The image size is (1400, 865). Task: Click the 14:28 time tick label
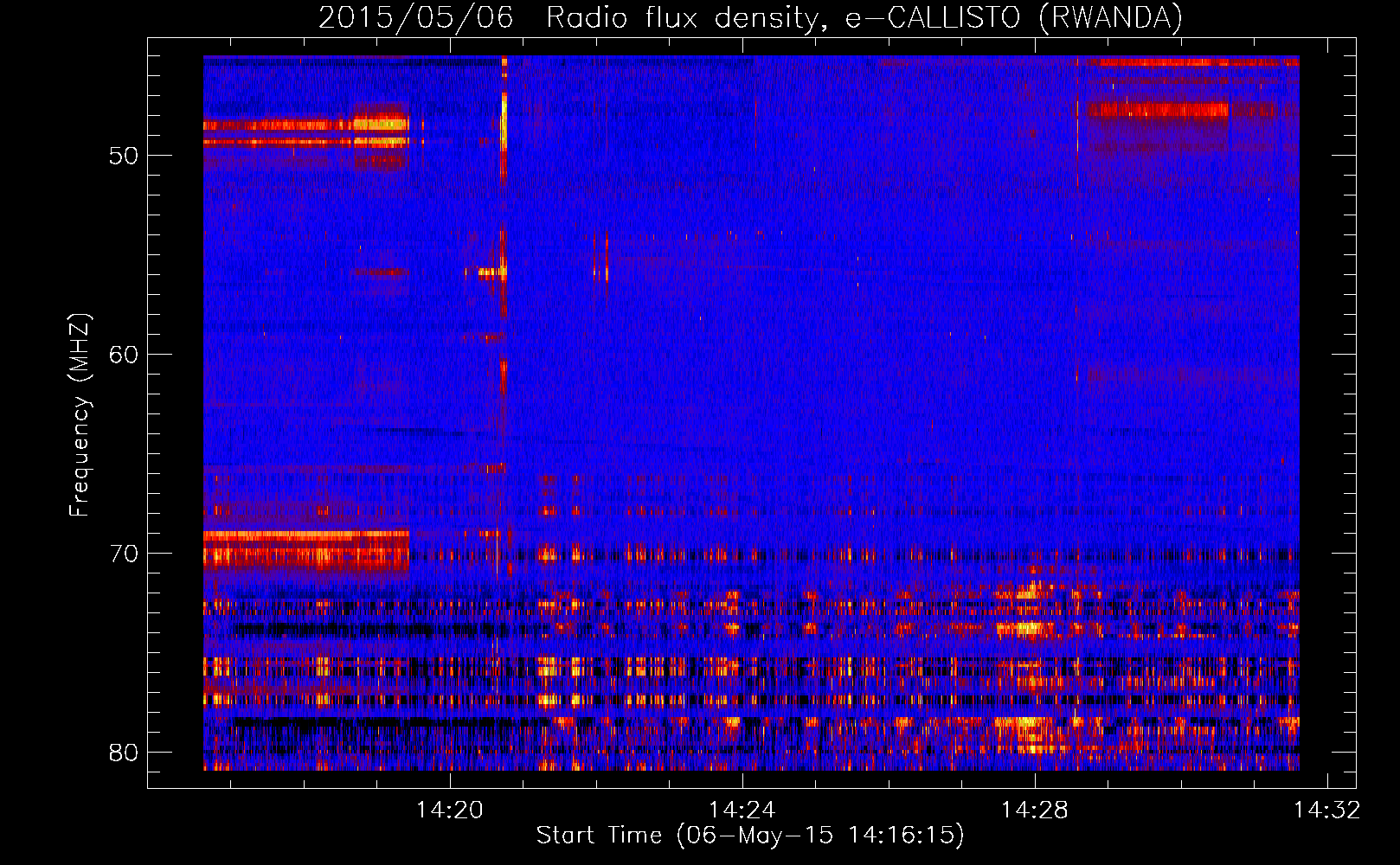(1034, 811)
